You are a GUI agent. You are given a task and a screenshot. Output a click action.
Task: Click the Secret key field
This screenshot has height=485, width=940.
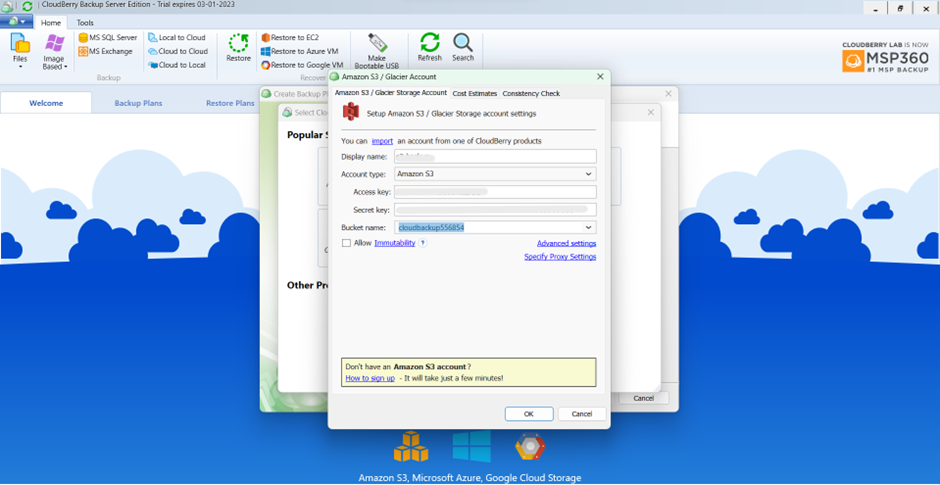point(495,210)
